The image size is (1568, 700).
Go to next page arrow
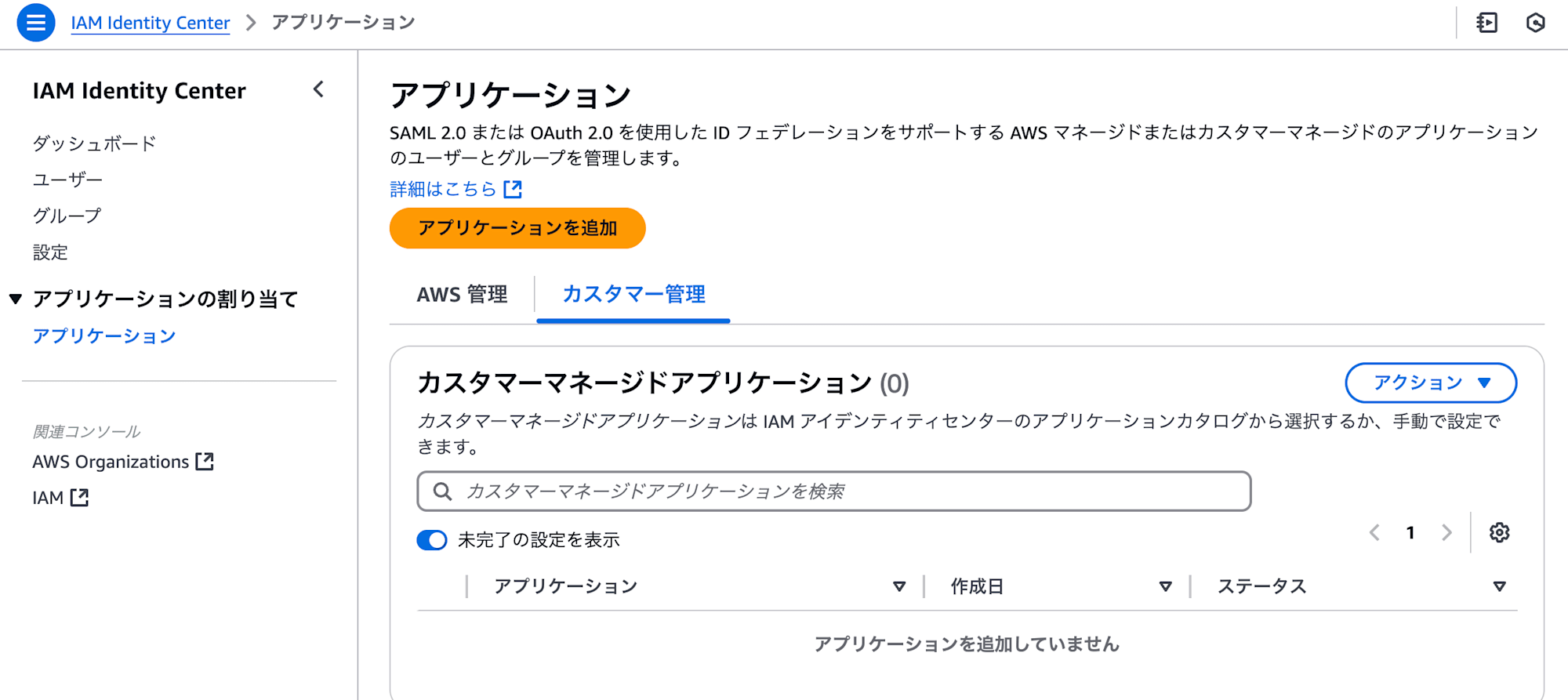click(1446, 533)
